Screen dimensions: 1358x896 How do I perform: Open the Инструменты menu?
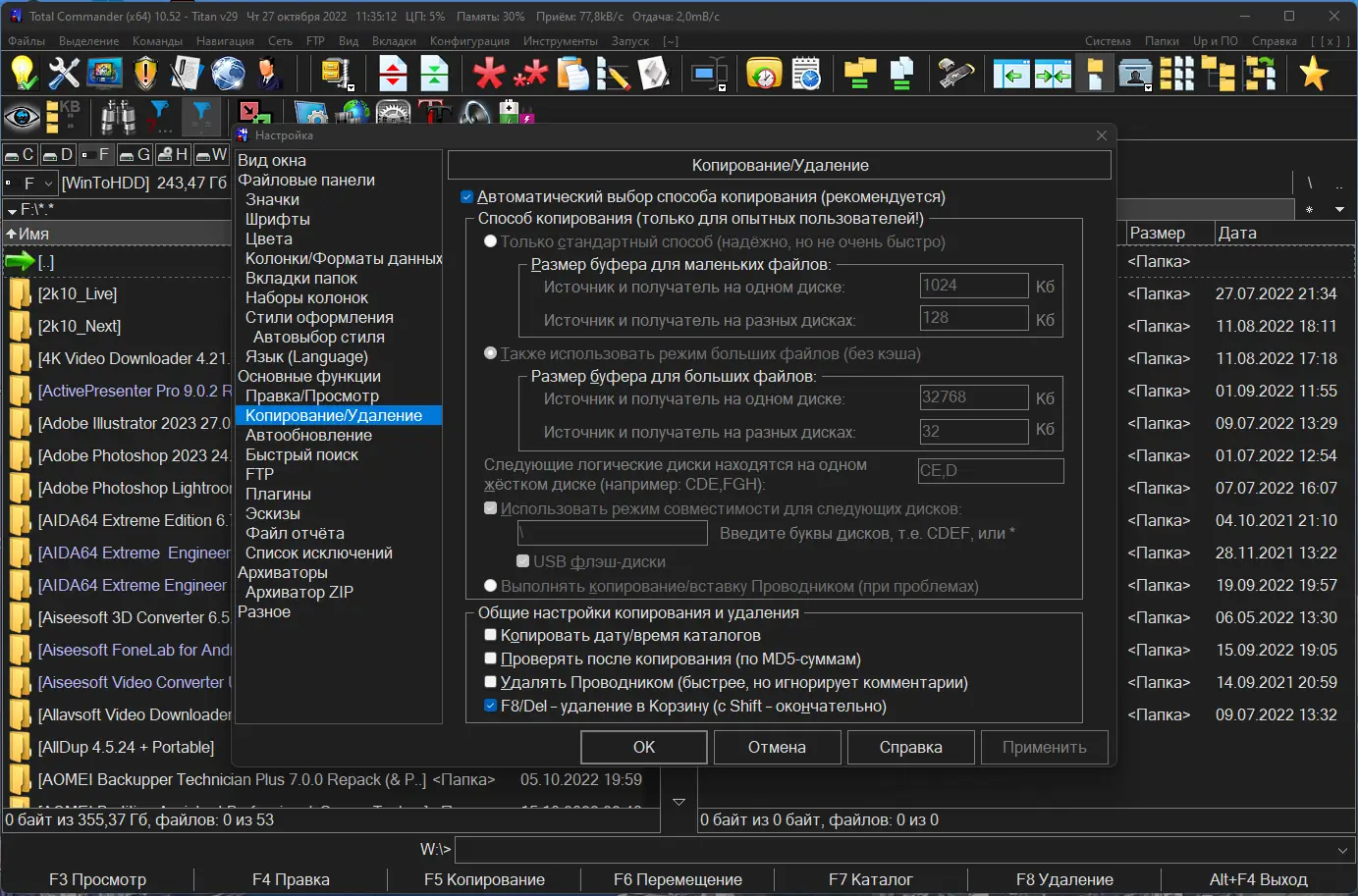click(560, 41)
